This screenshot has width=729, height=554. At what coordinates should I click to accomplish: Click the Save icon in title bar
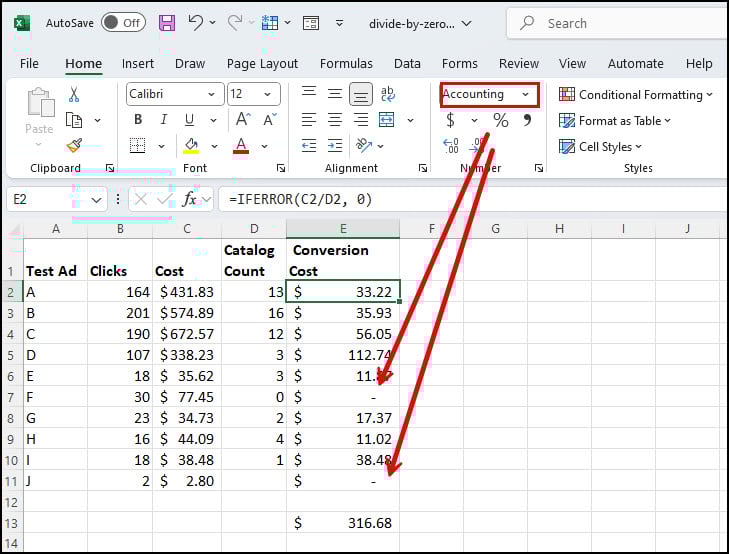(167, 23)
